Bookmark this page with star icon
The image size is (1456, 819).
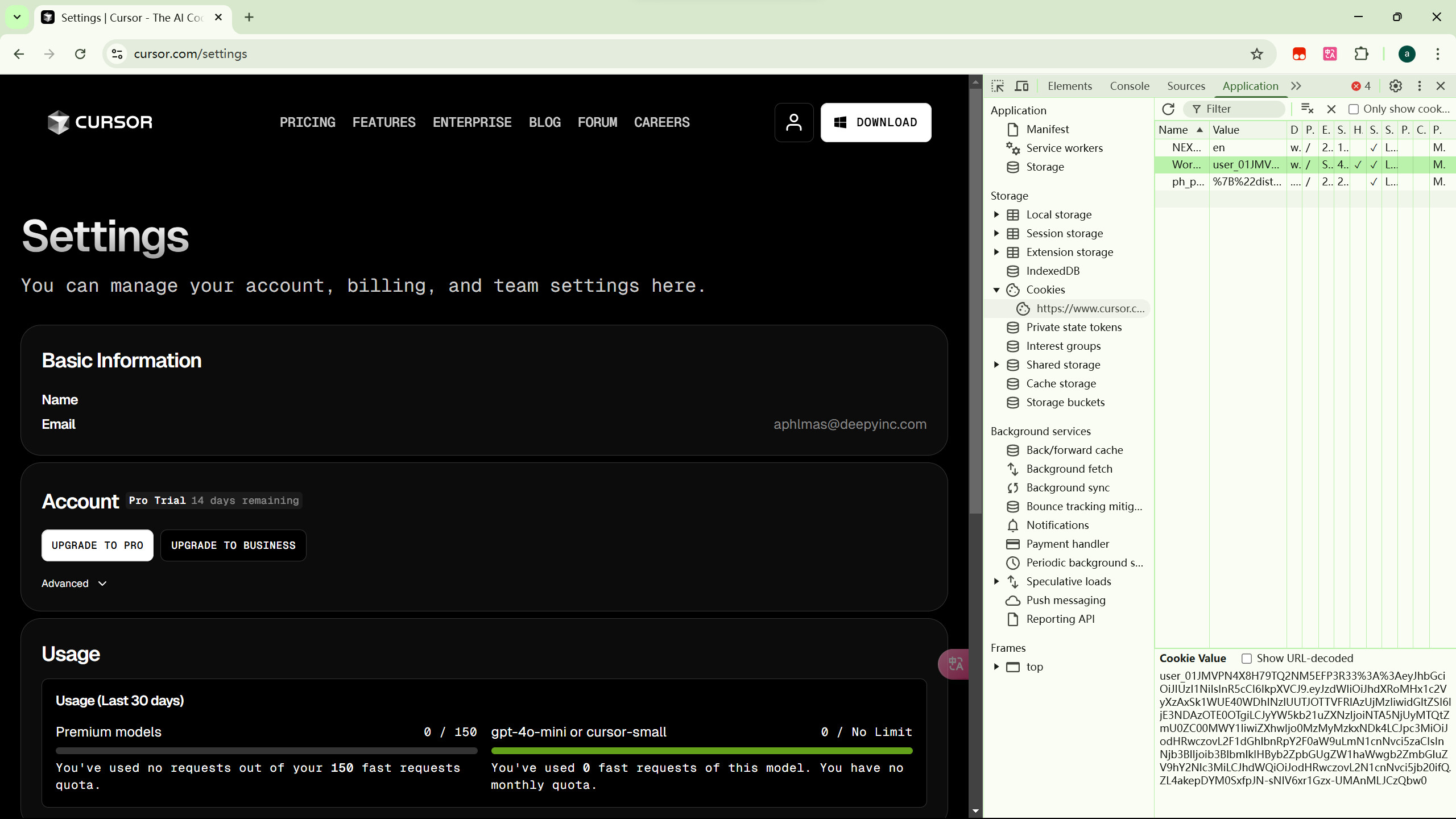(x=1256, y=54)
